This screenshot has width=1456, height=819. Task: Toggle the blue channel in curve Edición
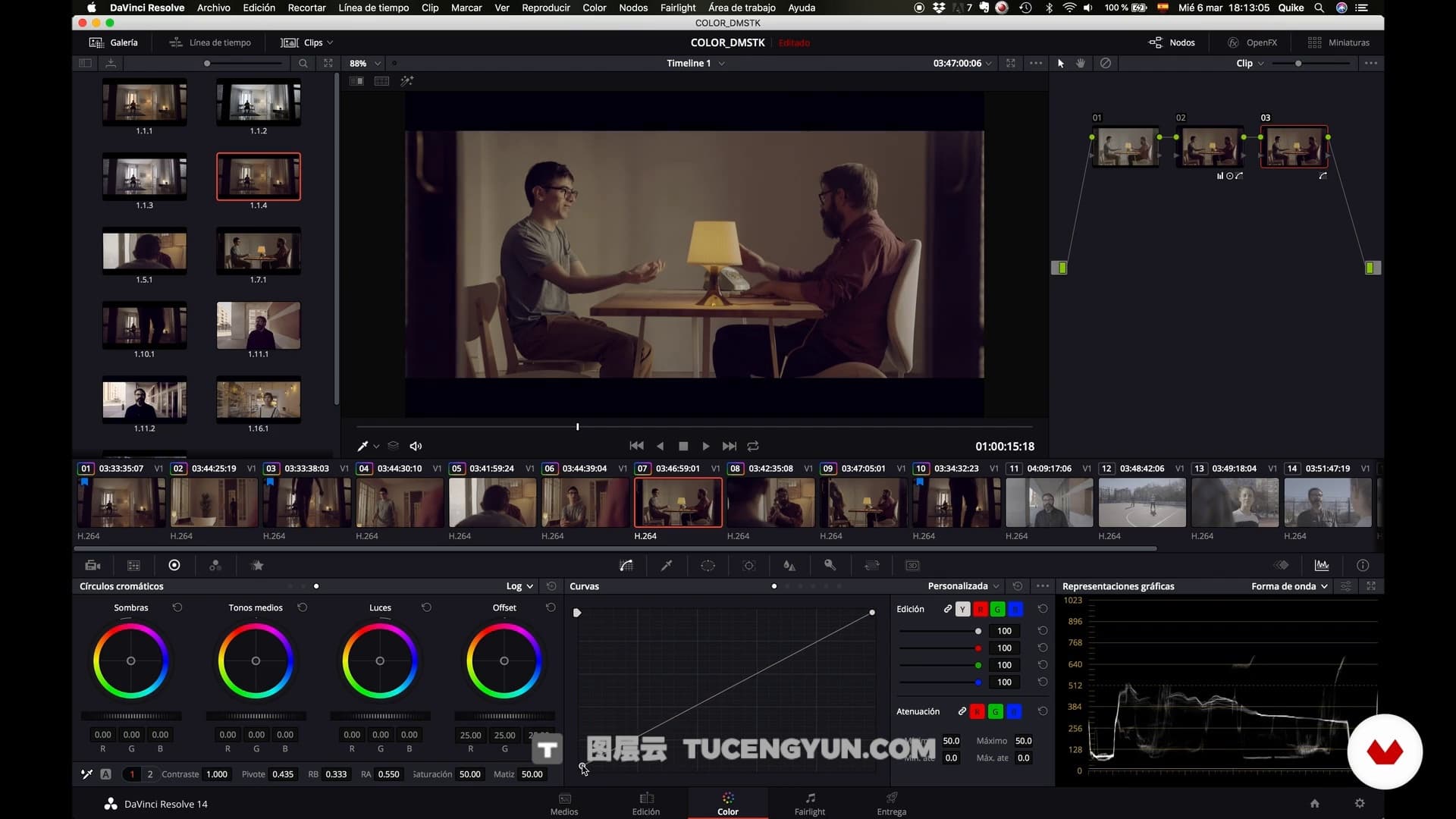point(1015,609)
